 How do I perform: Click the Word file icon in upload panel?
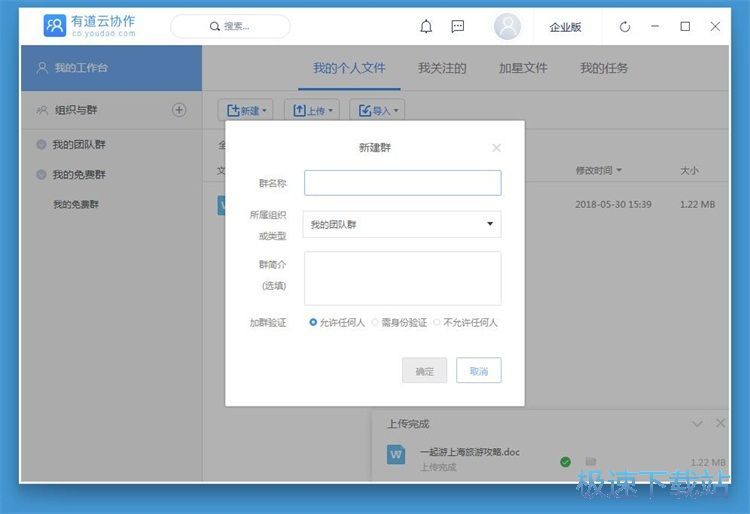click(396, 454)
